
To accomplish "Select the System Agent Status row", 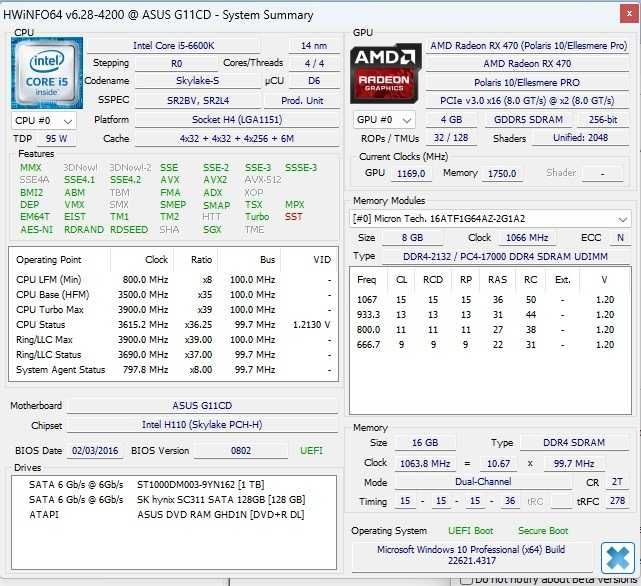I will coord(173,370).
